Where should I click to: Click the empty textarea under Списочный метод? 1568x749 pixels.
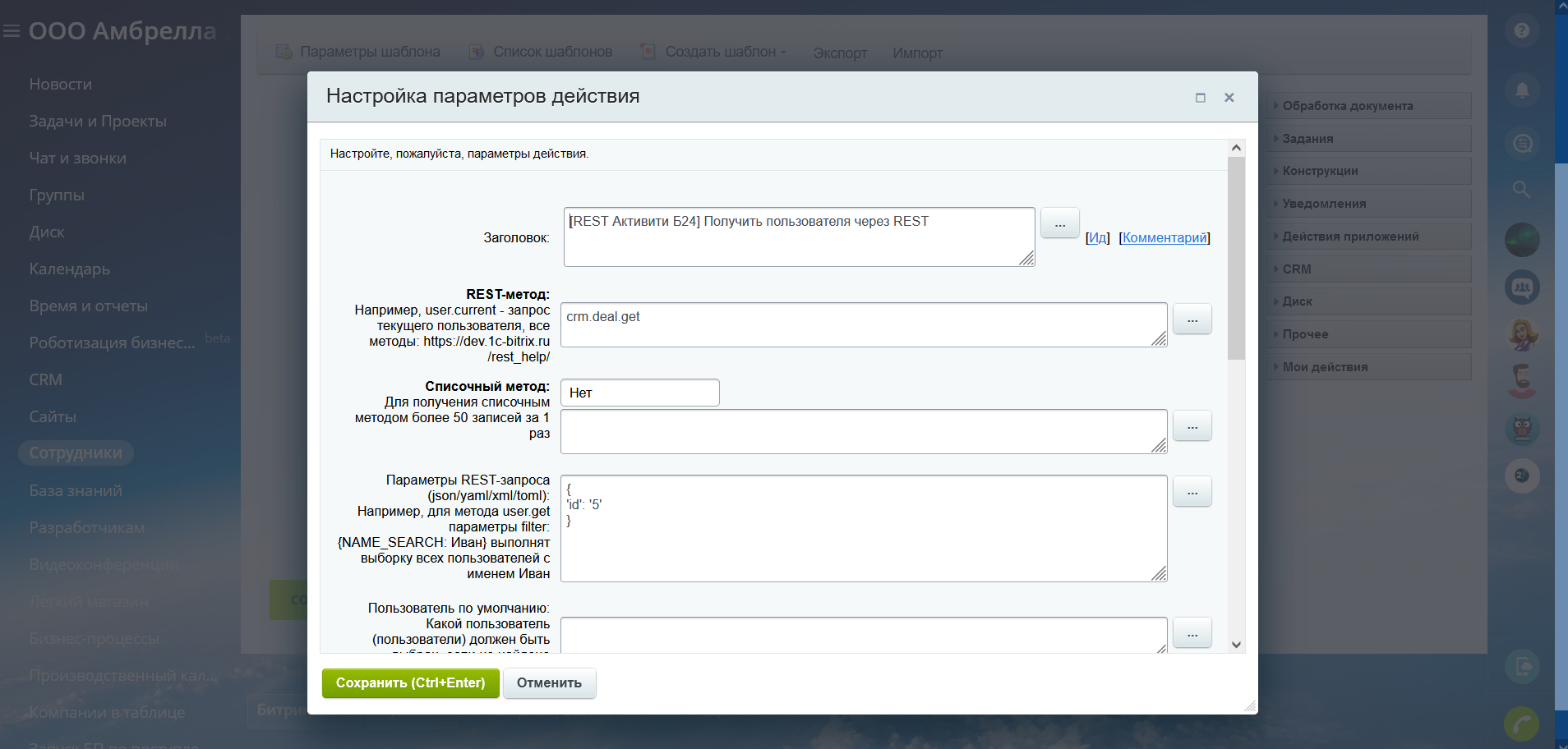(864, 431)
